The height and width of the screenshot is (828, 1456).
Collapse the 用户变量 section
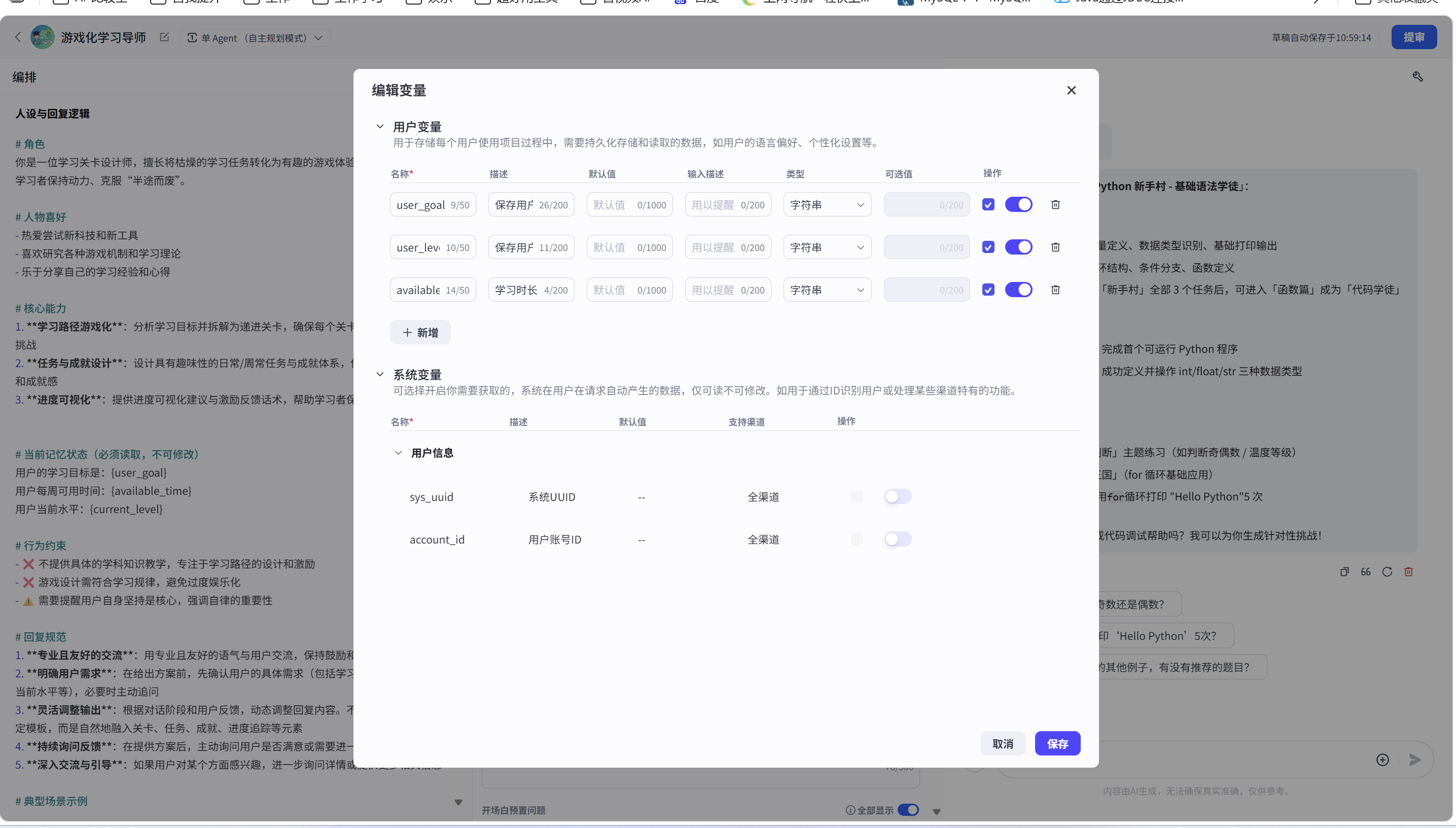[380, 126]
